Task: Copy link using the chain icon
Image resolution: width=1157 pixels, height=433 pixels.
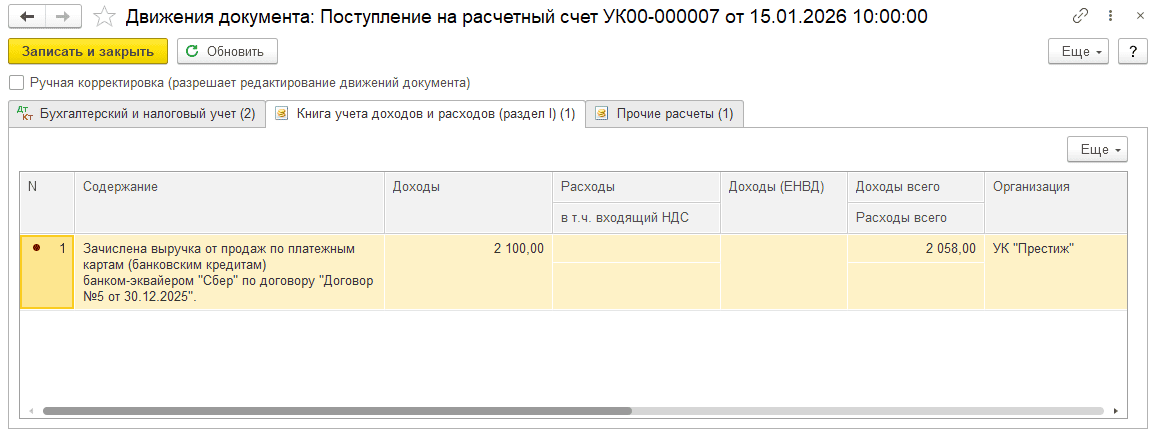Action: [1080, 17]
